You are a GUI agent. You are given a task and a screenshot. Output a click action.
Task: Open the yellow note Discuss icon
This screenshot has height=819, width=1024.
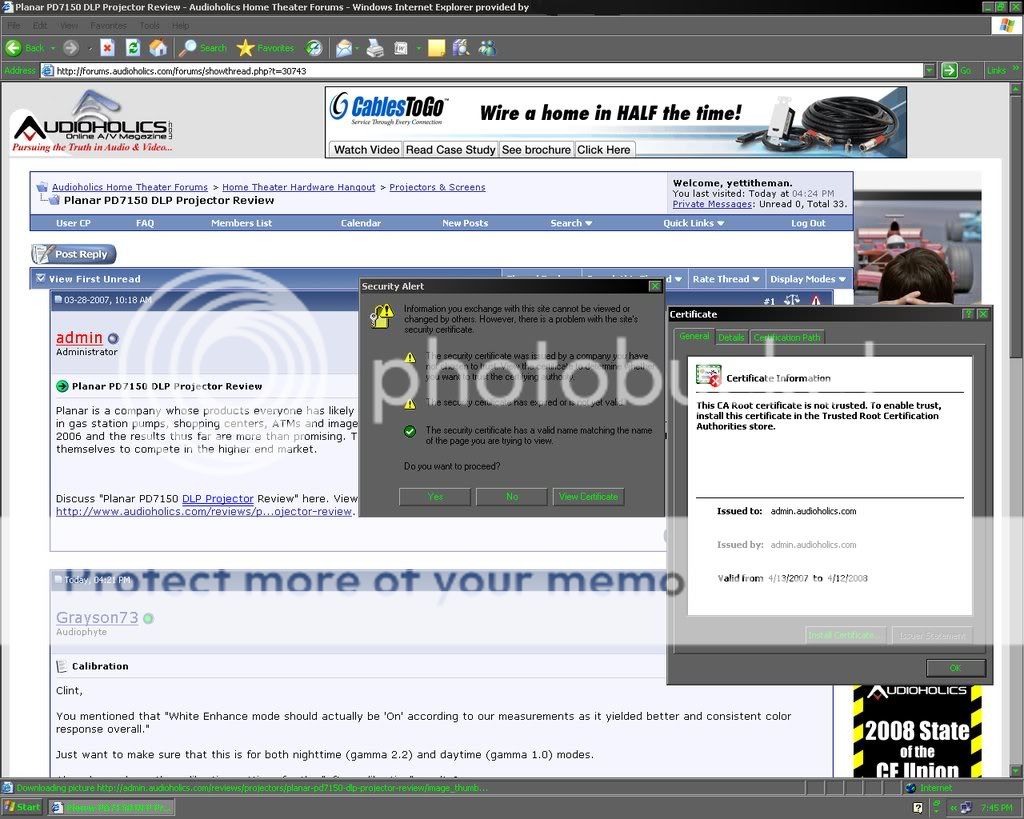[x=436, y=48]
